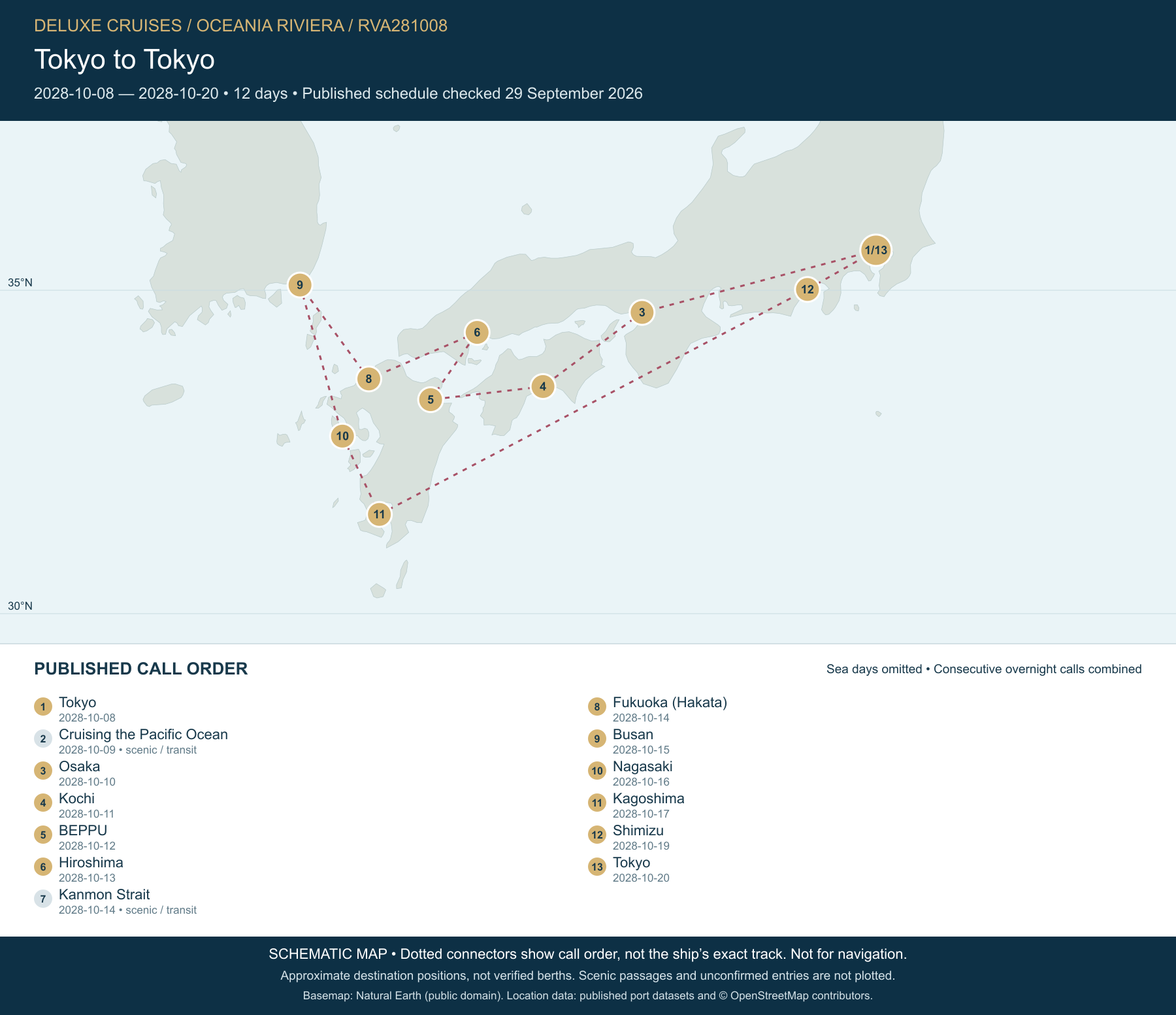Image resolution: width=1176 pixels, height=1015 pixels.
Task: Select map marker 6 at Hiroshima
Action: point(477,333)
